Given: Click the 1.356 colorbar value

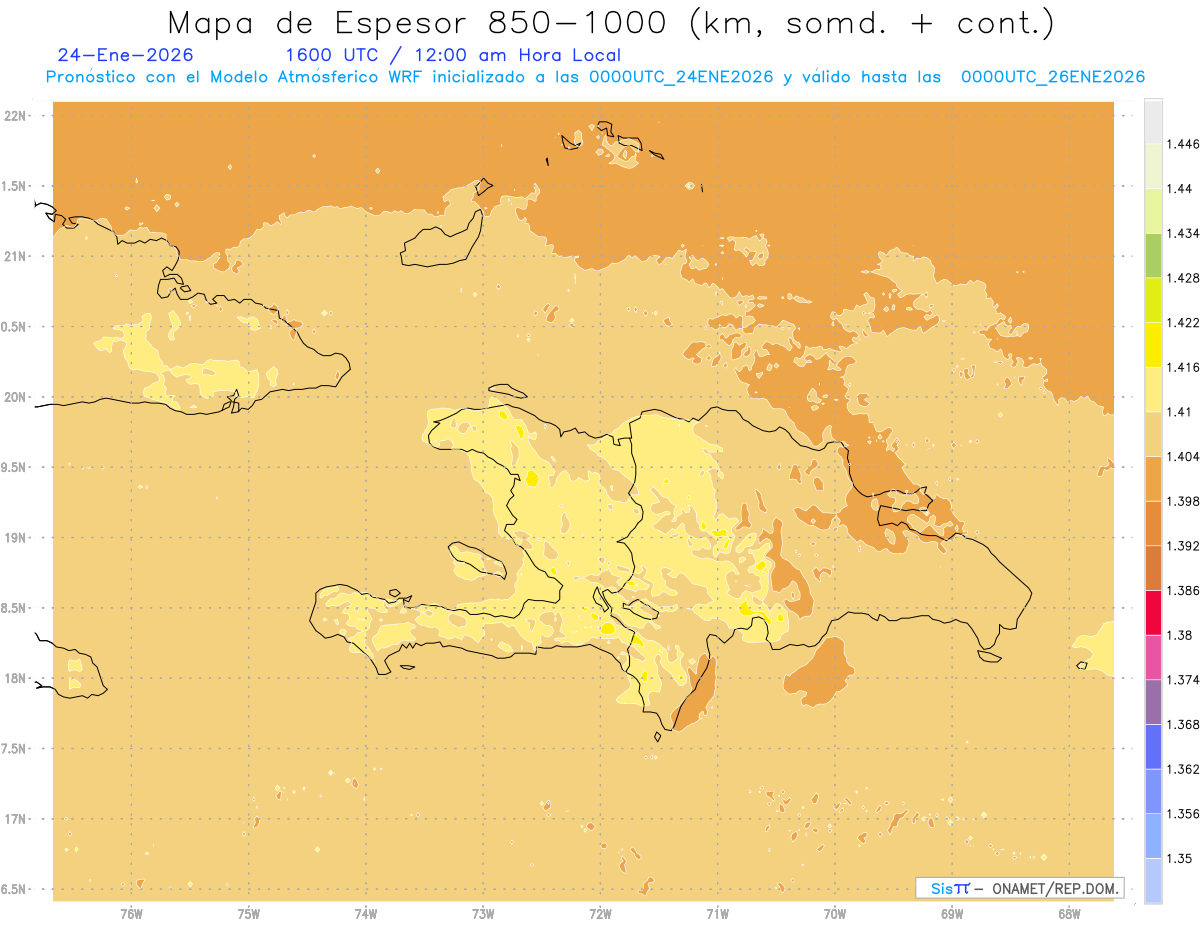Looking at the screenshot, I should coord(1183,814).
